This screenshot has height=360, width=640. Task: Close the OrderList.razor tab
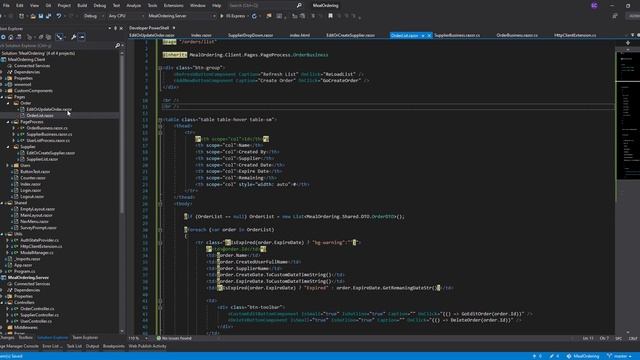click(429, 36)
